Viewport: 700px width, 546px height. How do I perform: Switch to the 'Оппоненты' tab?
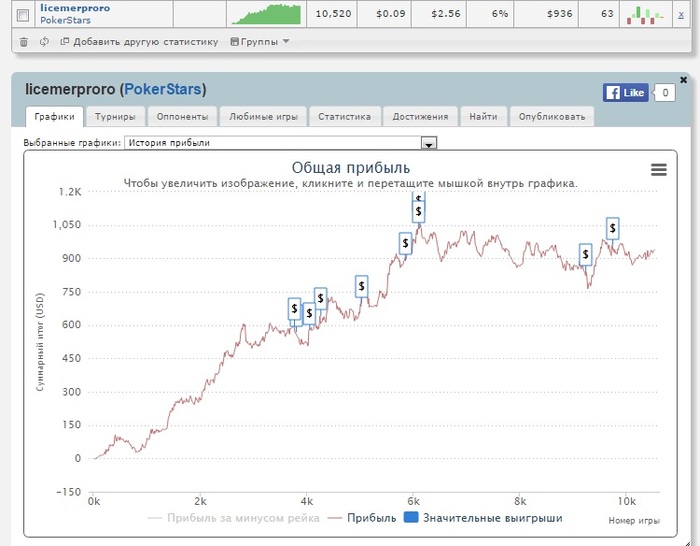pos(182,117)
